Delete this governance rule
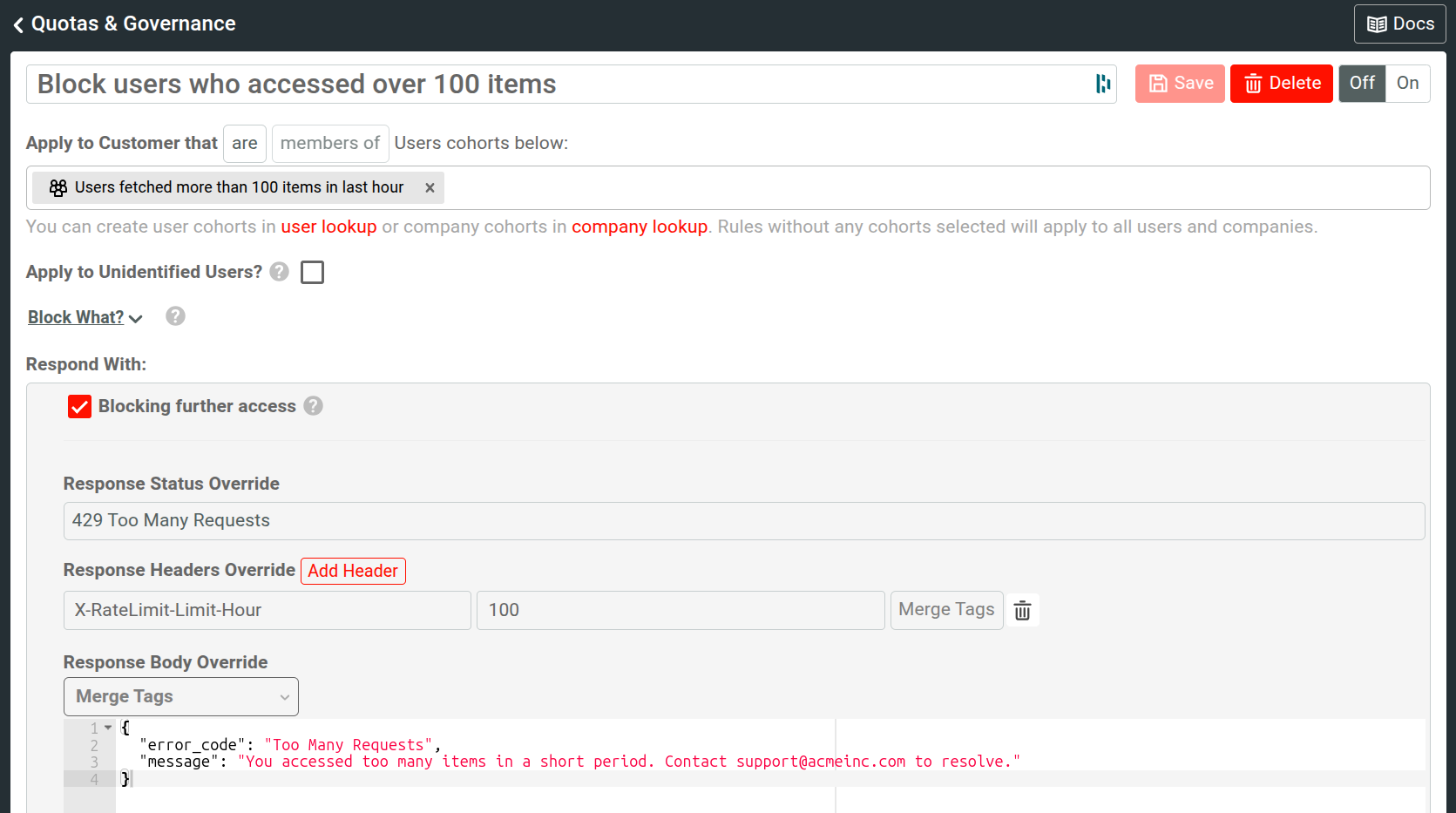The width and height of the screenshot is (1456, 813). 1281,84
